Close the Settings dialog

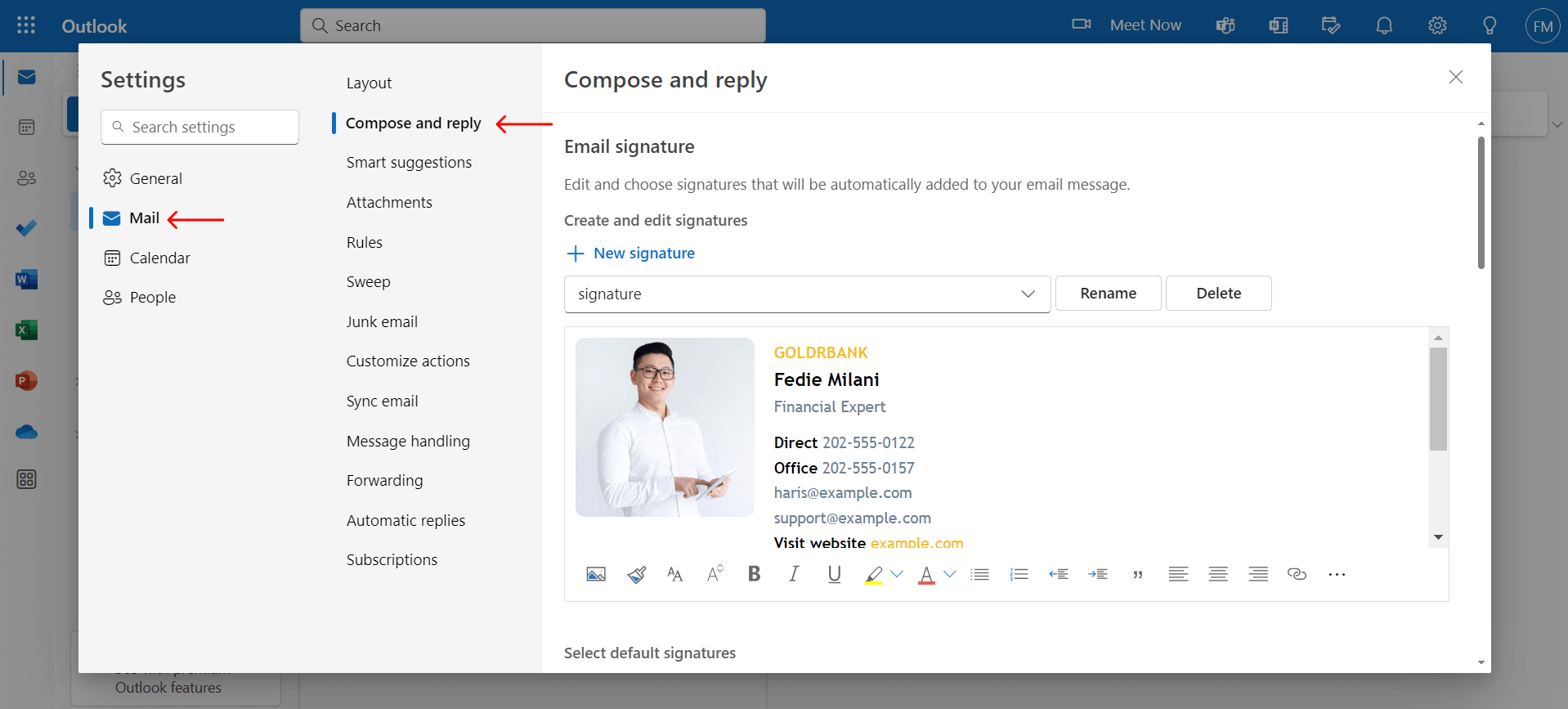[1455, 77]
